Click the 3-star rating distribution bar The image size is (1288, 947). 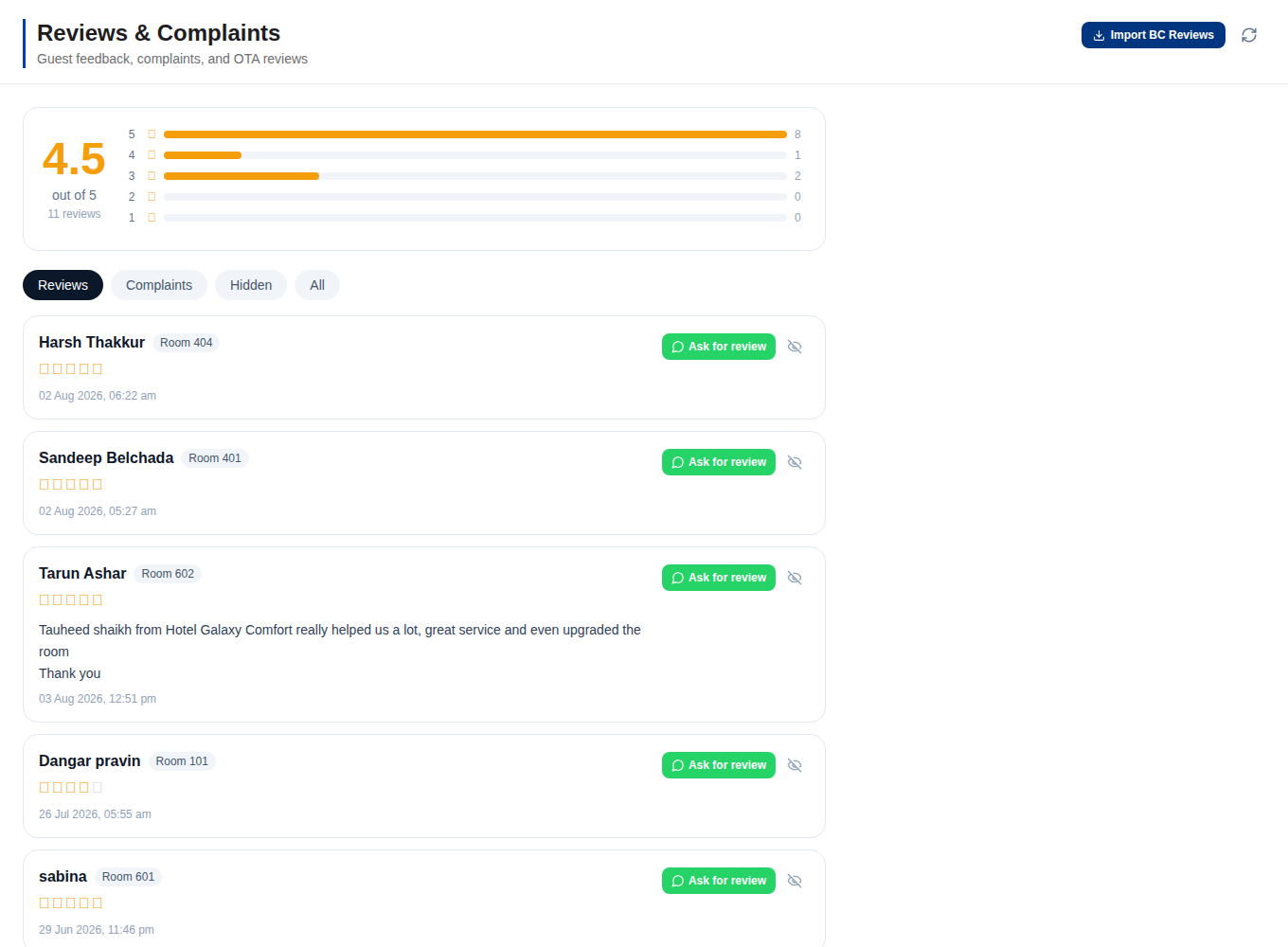click(x=475, y=176)
